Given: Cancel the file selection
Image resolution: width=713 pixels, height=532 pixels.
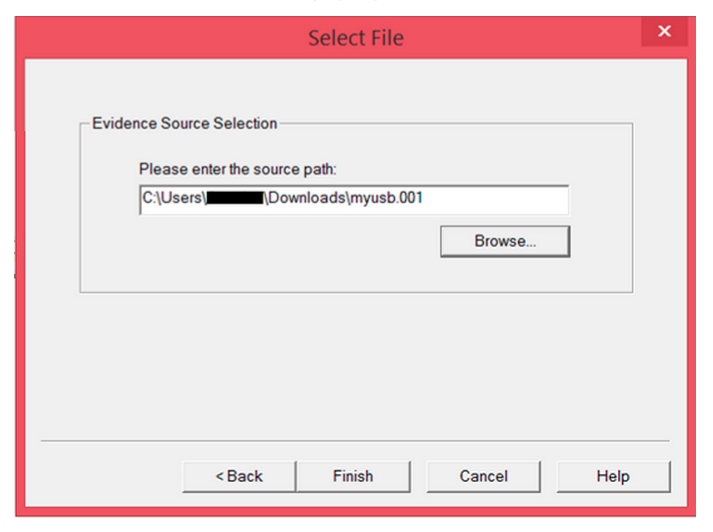Looking at the screenshot, I should click(x=483, y=477).
